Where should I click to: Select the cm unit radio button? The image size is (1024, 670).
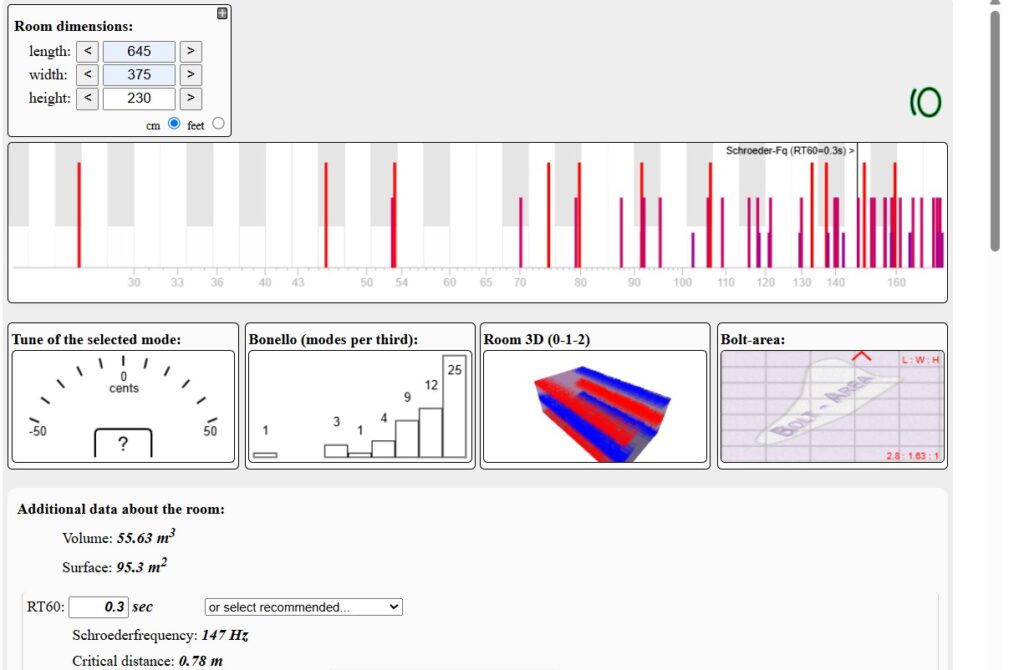point(174,123)
